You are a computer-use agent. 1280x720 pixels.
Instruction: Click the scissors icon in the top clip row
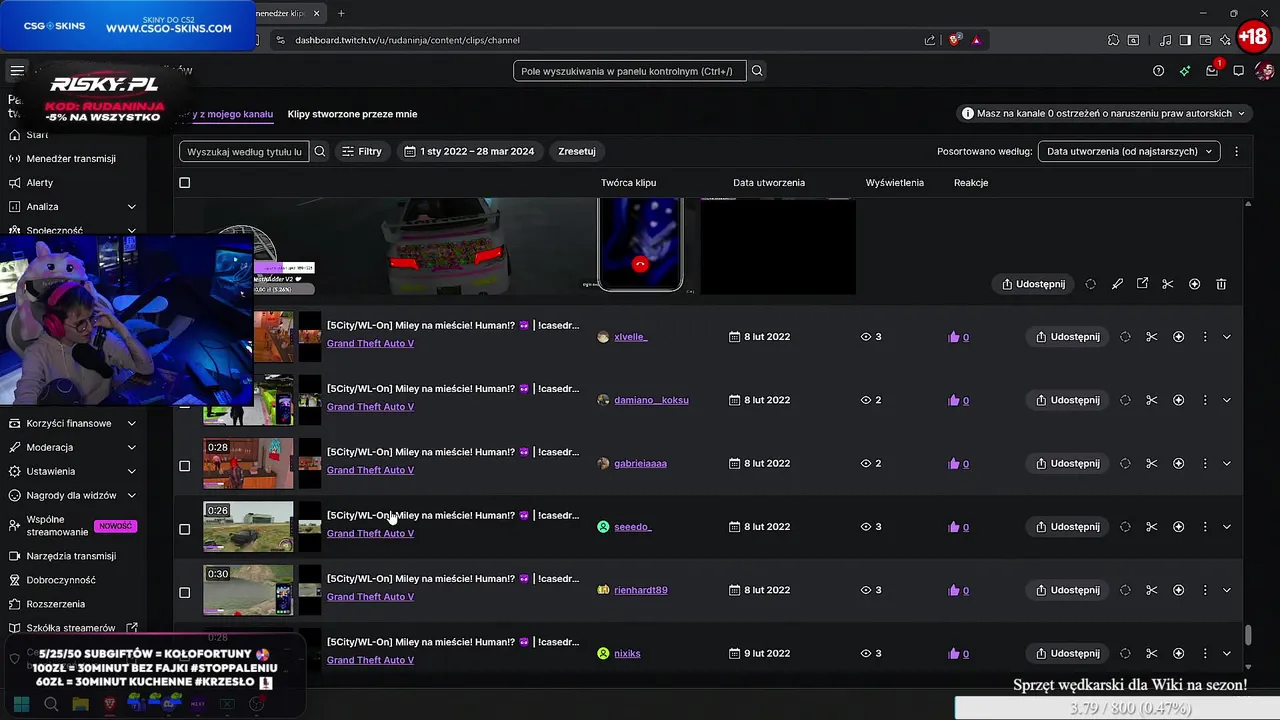1167,284
